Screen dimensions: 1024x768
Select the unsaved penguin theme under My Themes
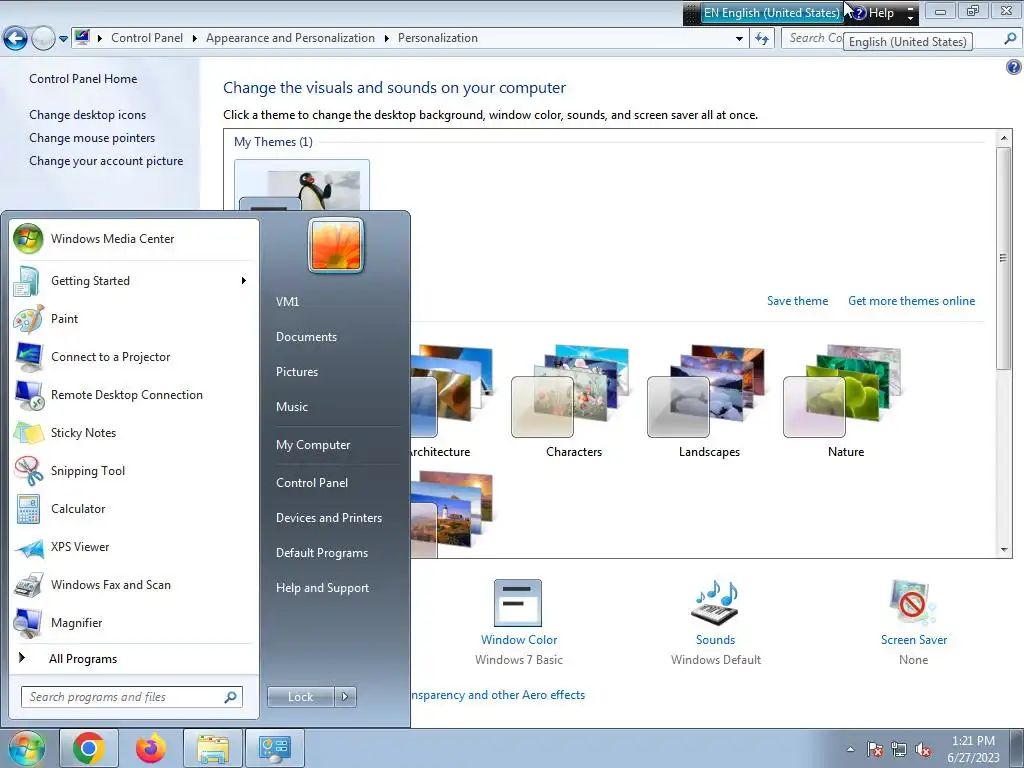302,185
